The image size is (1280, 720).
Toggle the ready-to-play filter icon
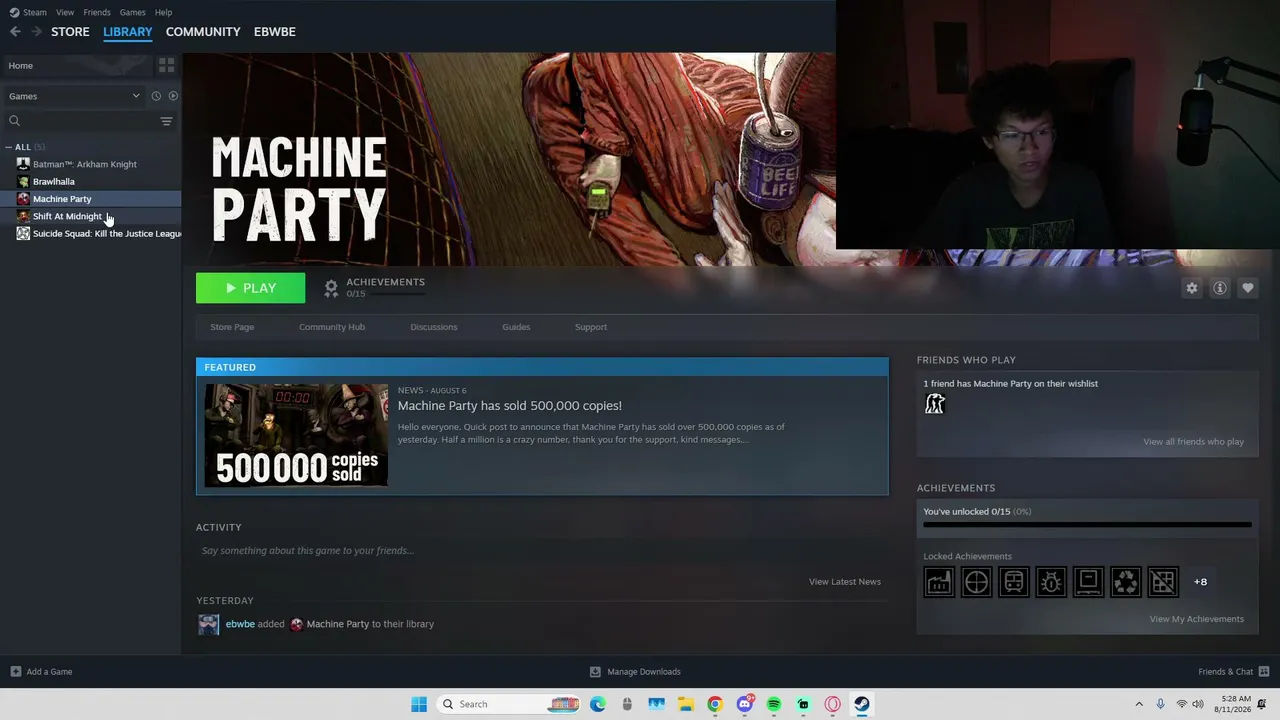click(x=173, y=96)
